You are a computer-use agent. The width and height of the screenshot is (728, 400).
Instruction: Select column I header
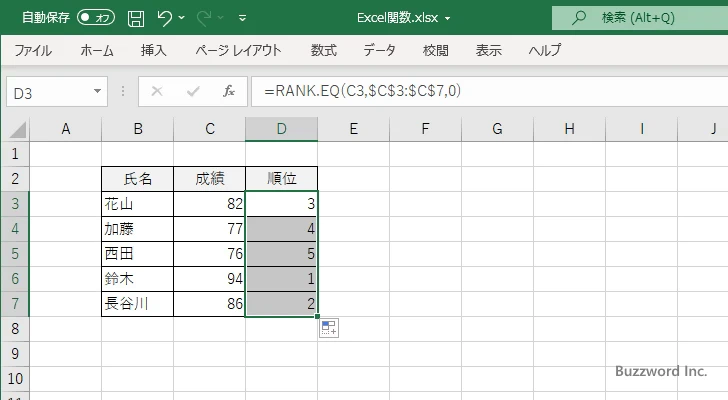click(641, 129)
